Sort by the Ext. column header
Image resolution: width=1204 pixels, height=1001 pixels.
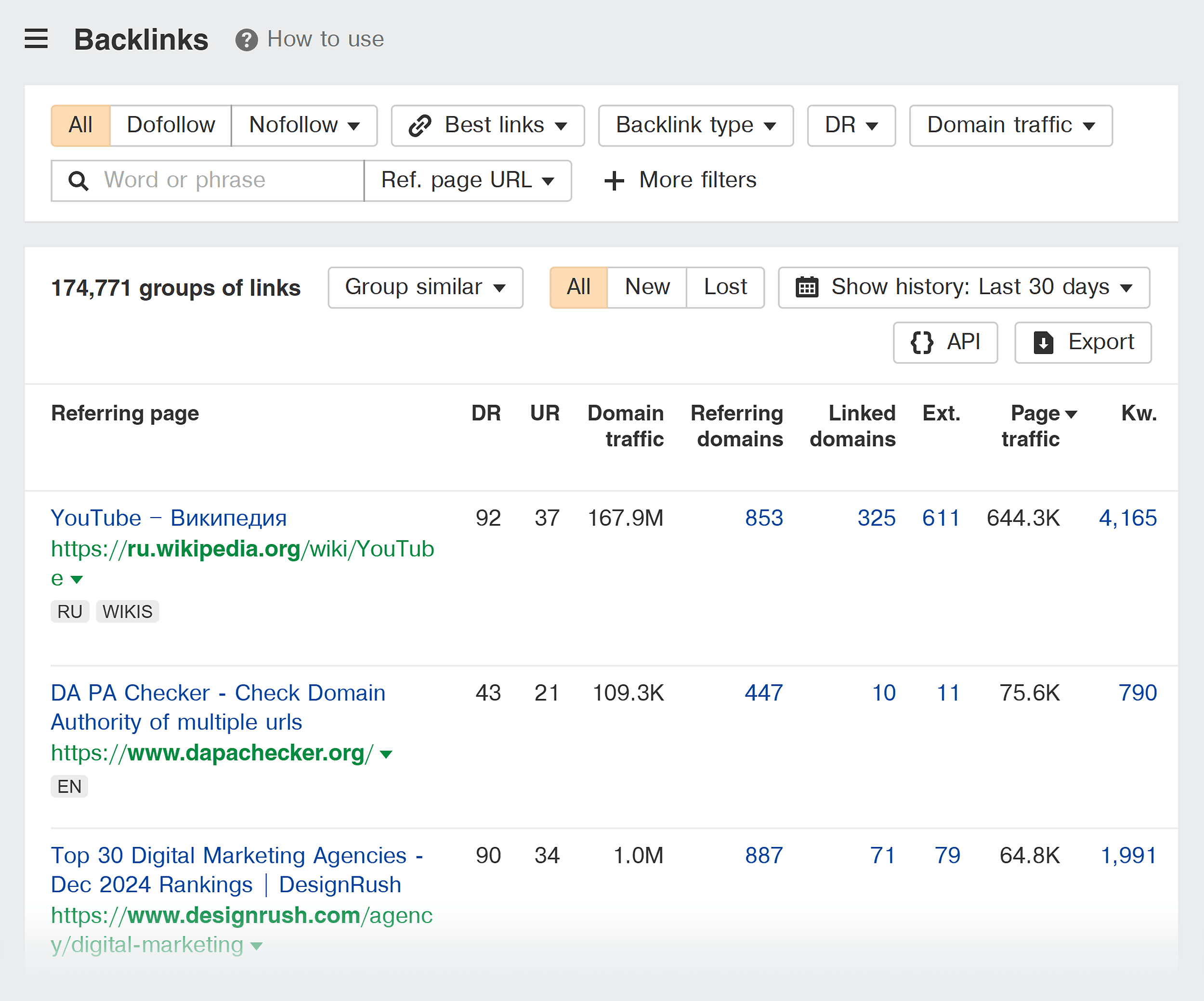coord(941,414)
